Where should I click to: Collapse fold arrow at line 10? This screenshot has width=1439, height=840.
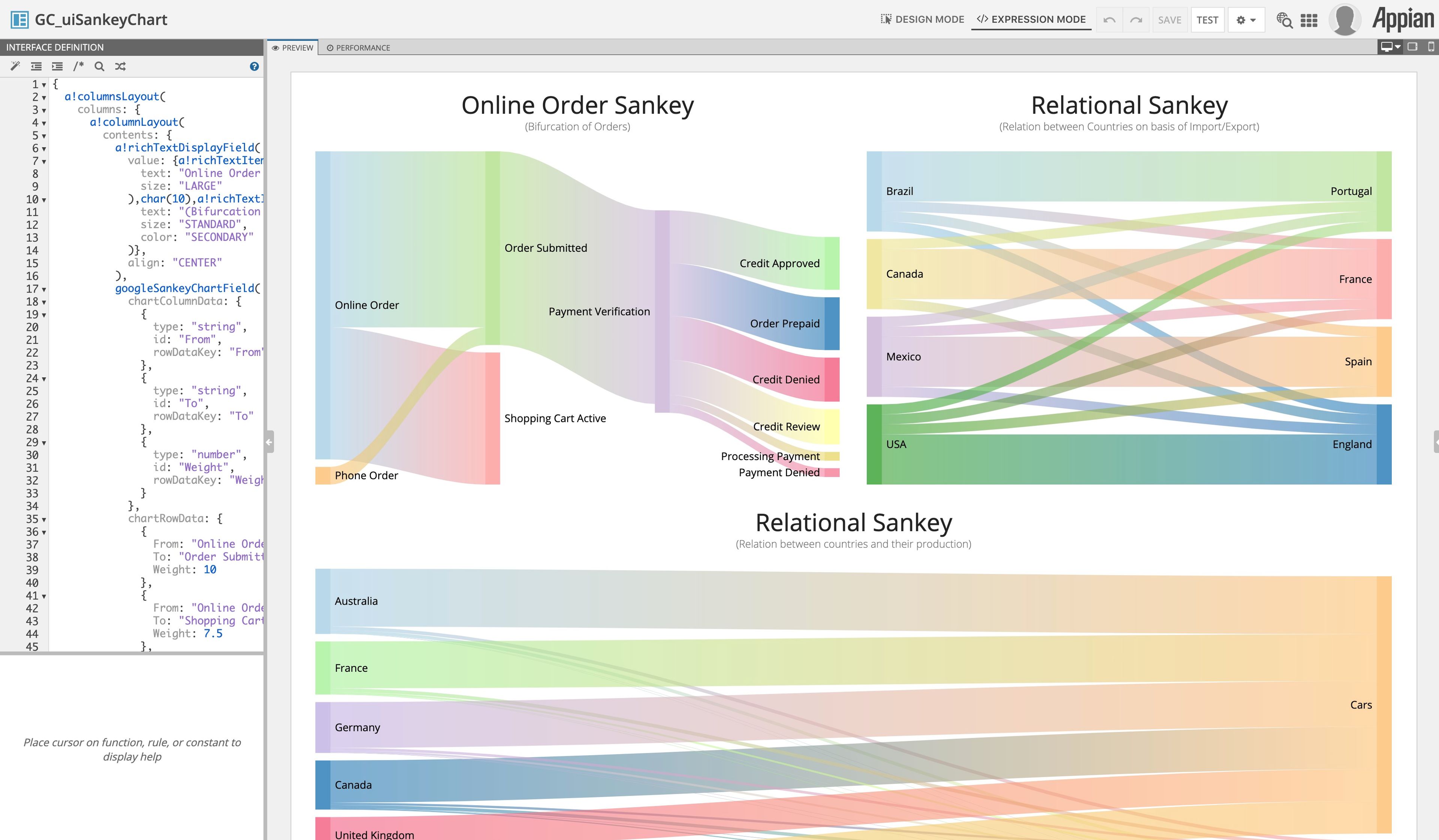point(44,200)
